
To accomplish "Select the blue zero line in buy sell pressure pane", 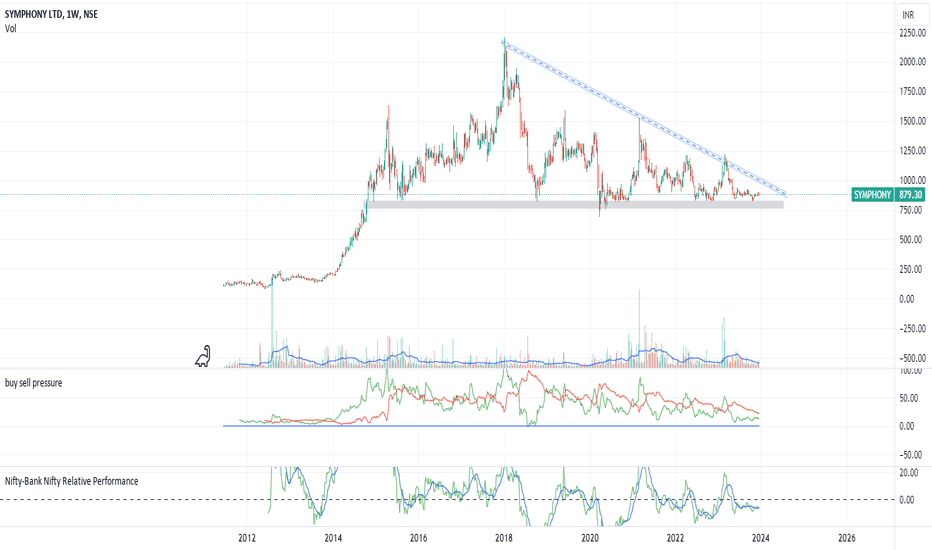I will point(491,426).
